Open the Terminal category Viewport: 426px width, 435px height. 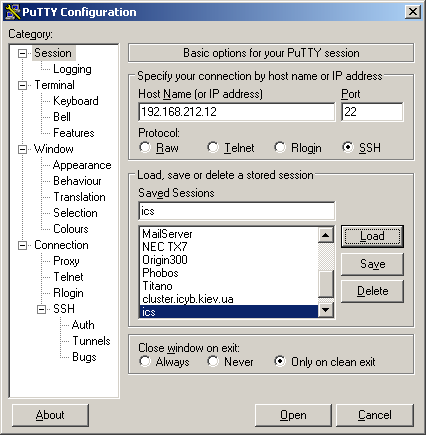[x=54, y=85]
